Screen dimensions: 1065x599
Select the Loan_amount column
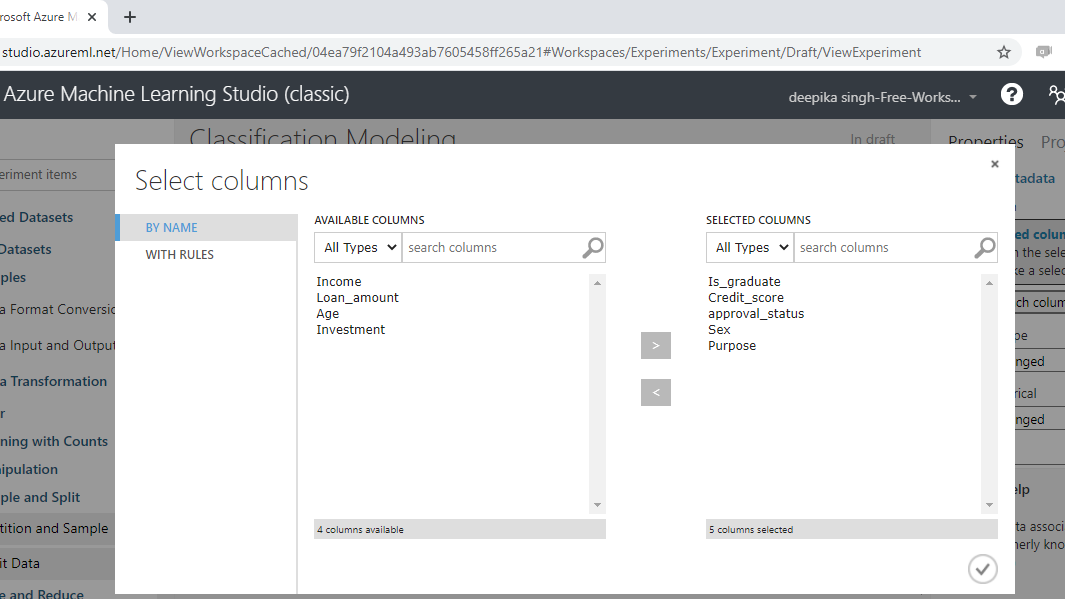click(357, 297)
